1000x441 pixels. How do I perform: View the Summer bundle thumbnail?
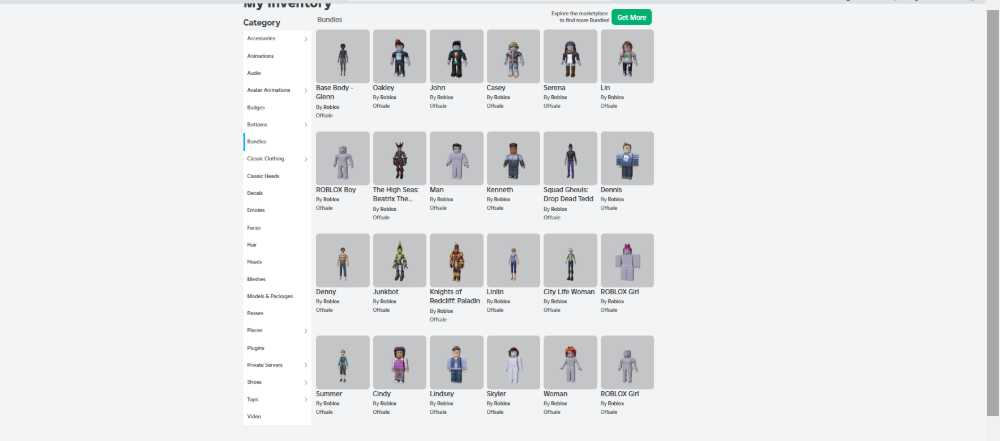[x=342, y=363]
